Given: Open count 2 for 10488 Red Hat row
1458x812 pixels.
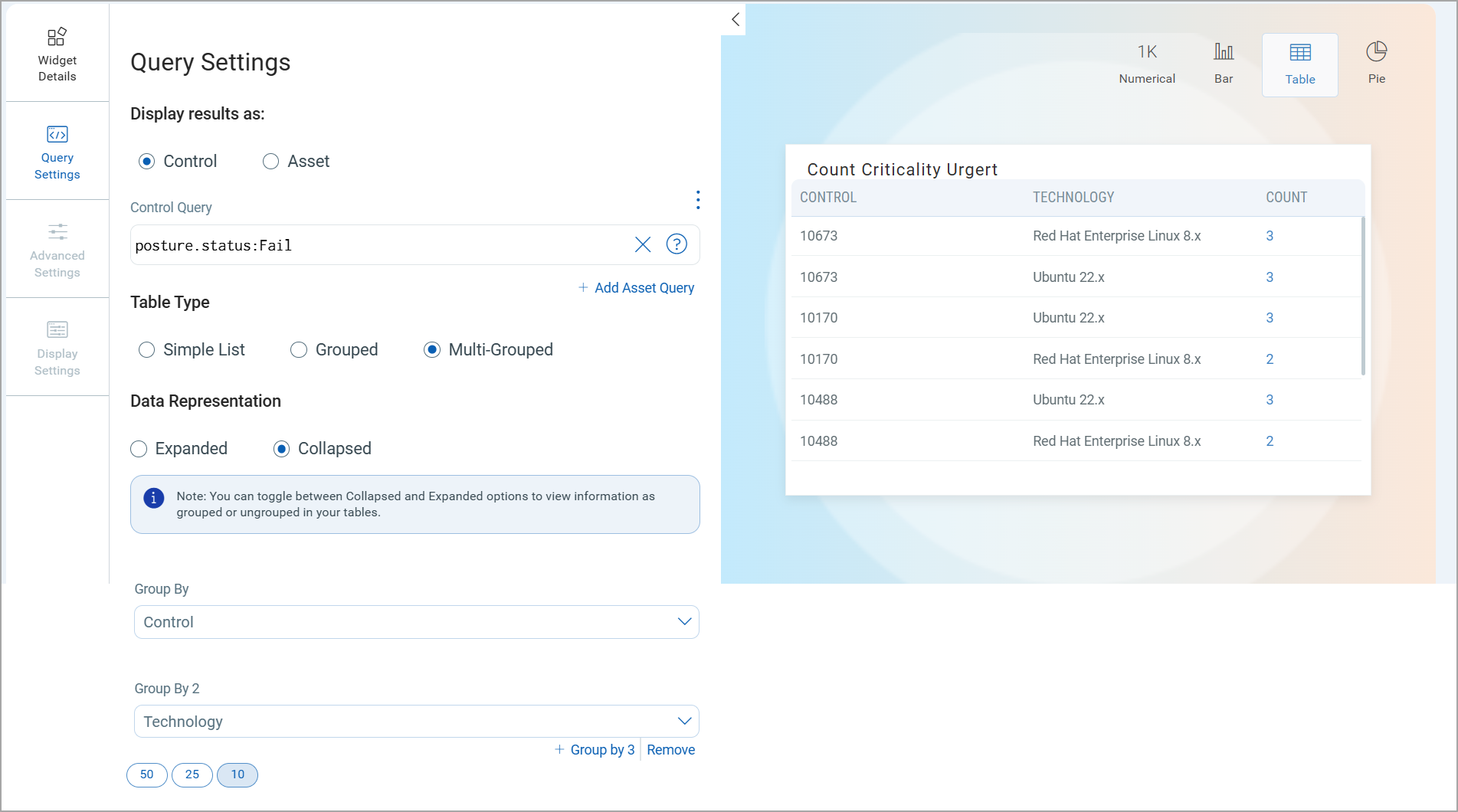Looking at the screenshot, I should (1270, 441).
